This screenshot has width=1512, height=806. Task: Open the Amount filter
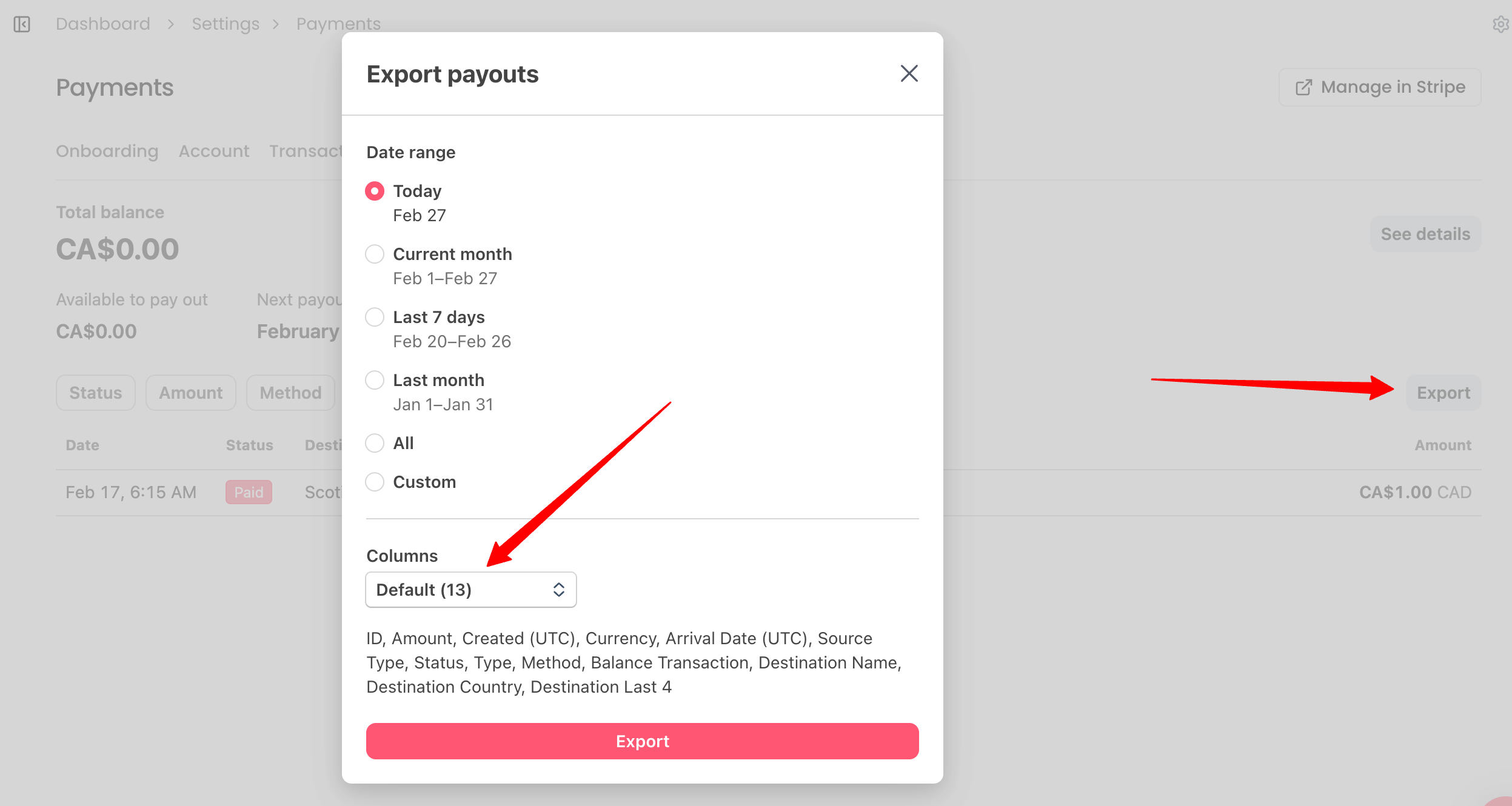[x=190, y=393]
